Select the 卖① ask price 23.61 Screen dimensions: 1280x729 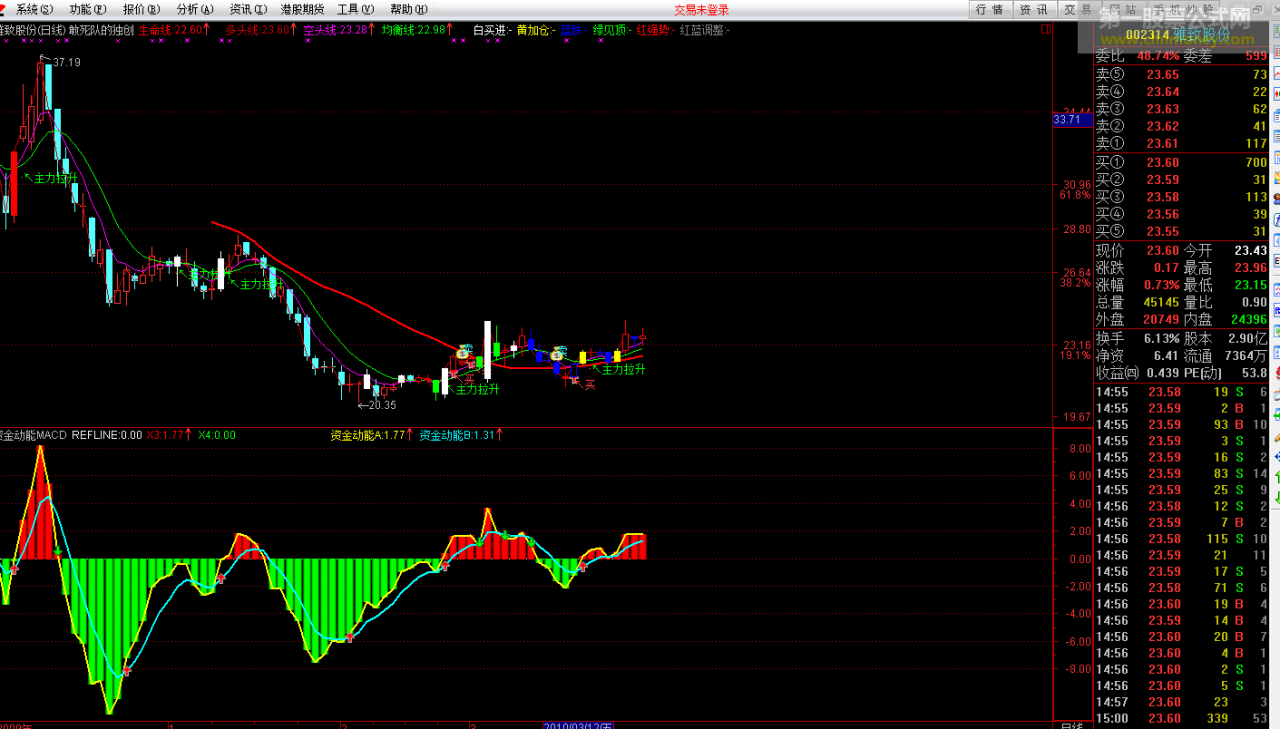[x=1162, y=144]
